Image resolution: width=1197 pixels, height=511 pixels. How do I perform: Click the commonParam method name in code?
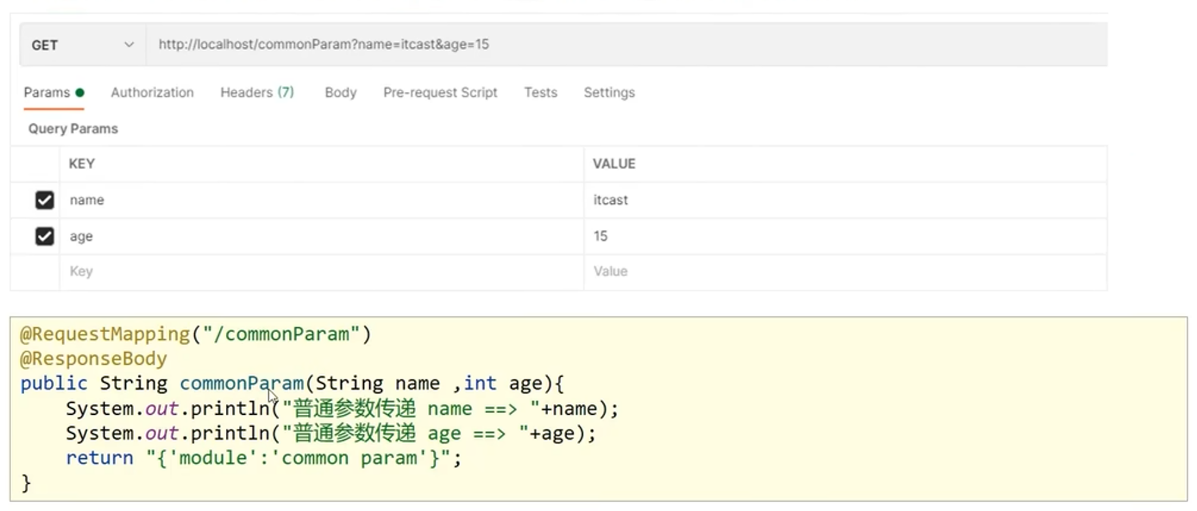pyautogui.click(x=241, y=383)
